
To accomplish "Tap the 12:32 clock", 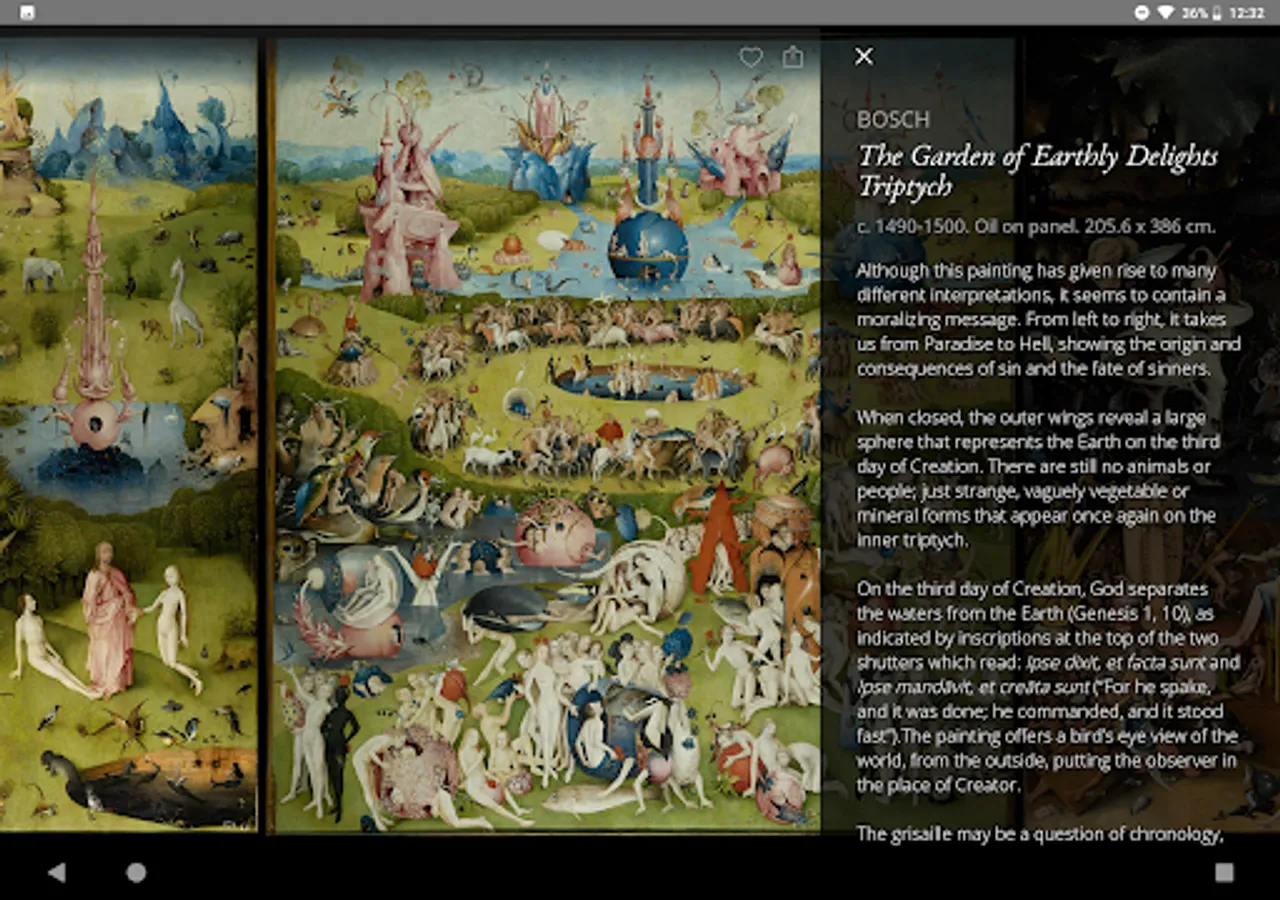I will click(x=1248, y=13).
